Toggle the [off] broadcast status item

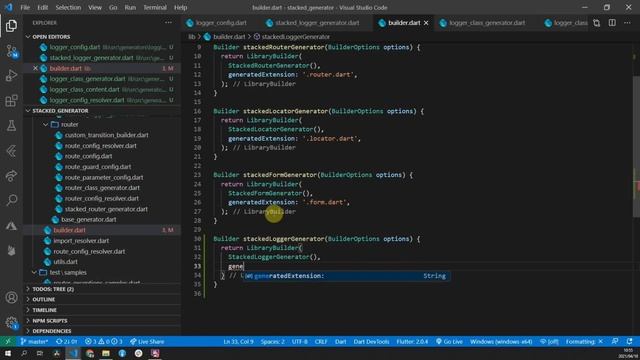549,341
